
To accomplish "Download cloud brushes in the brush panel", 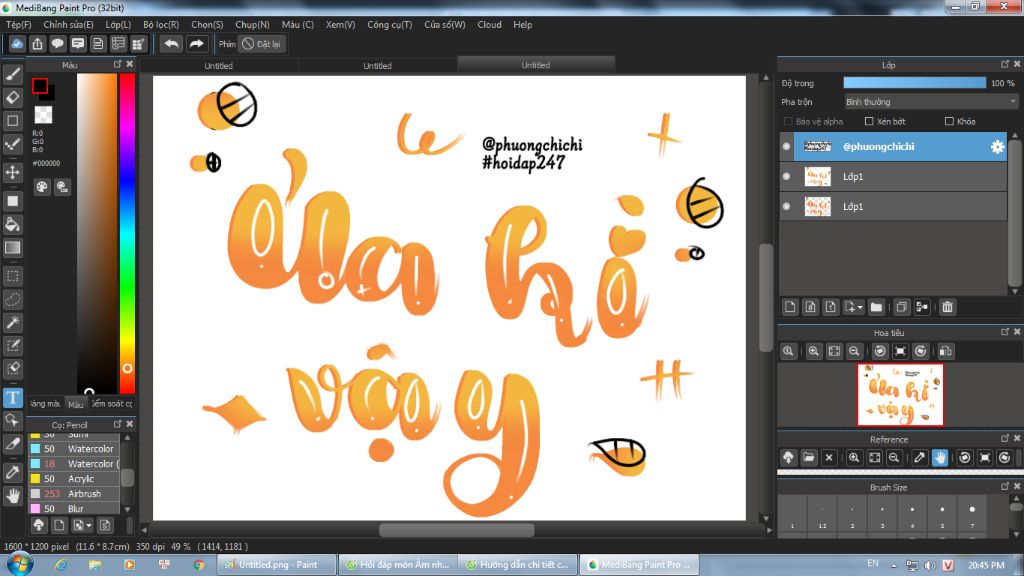I will [x=39, y=525].
